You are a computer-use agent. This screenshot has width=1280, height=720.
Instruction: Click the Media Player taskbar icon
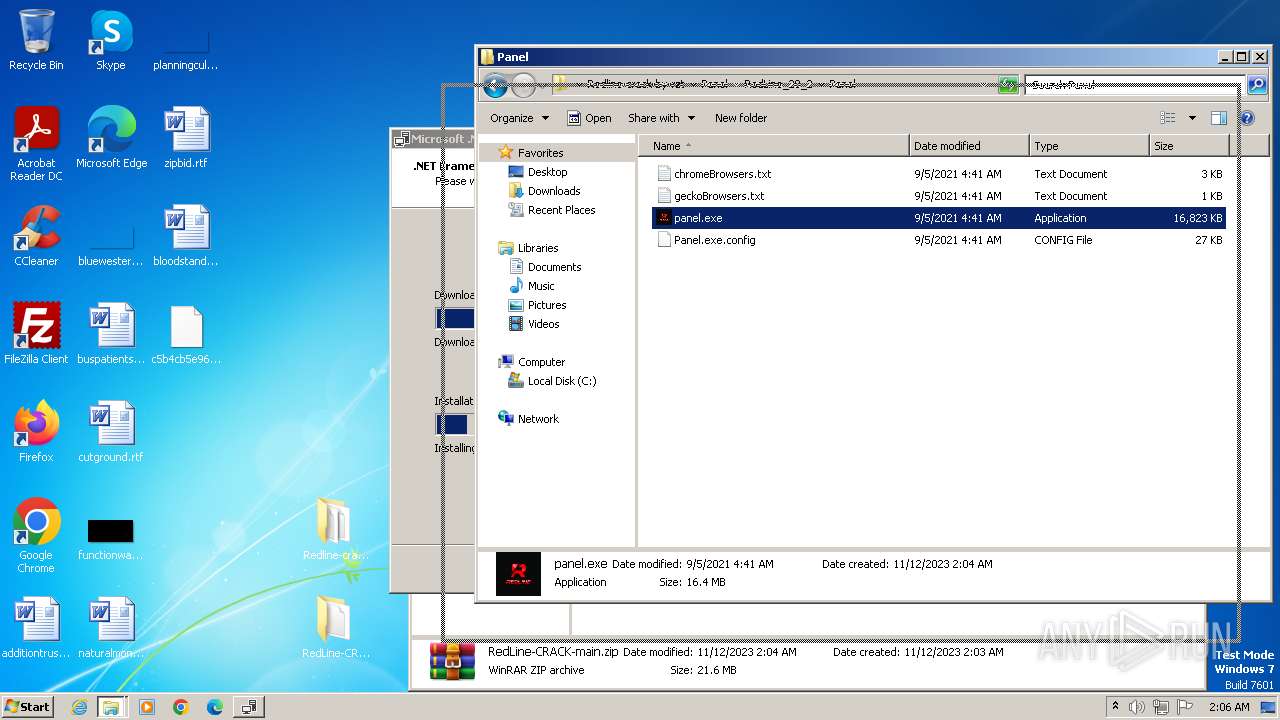coord(147,707)
